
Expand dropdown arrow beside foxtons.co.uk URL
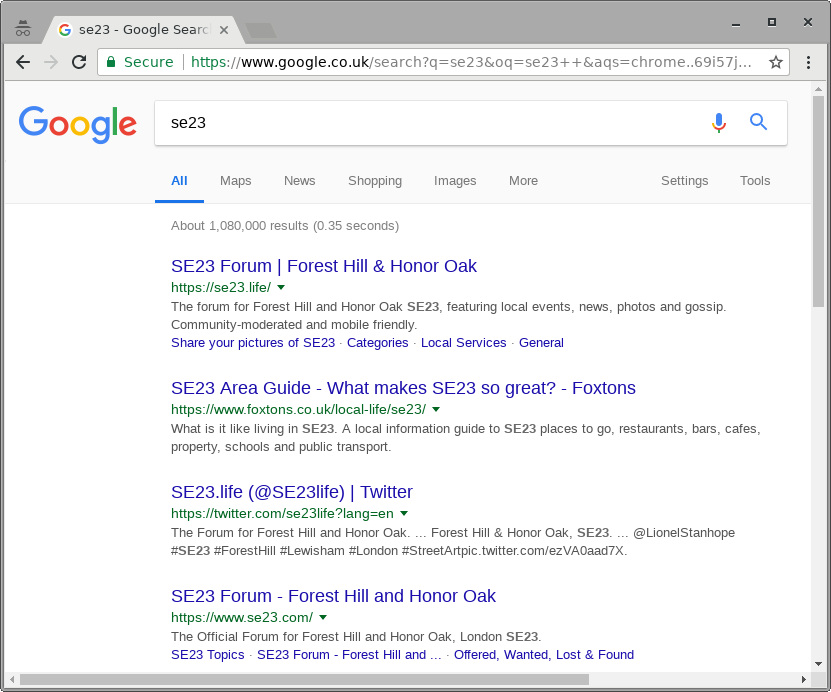coord(436,410)
